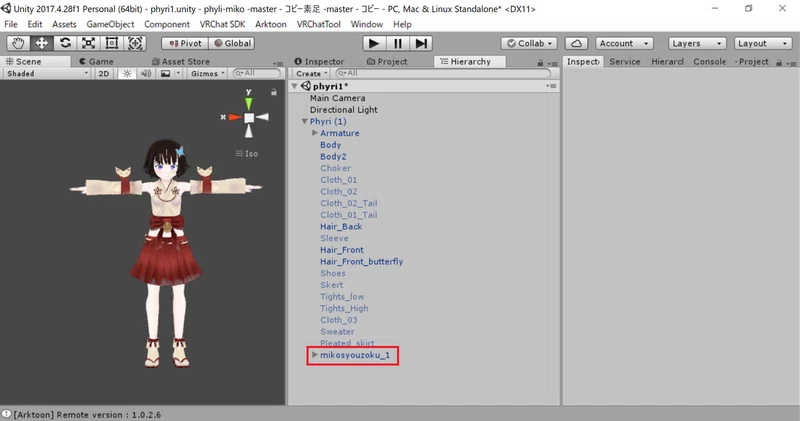Start Play mode

coord(373,43)
